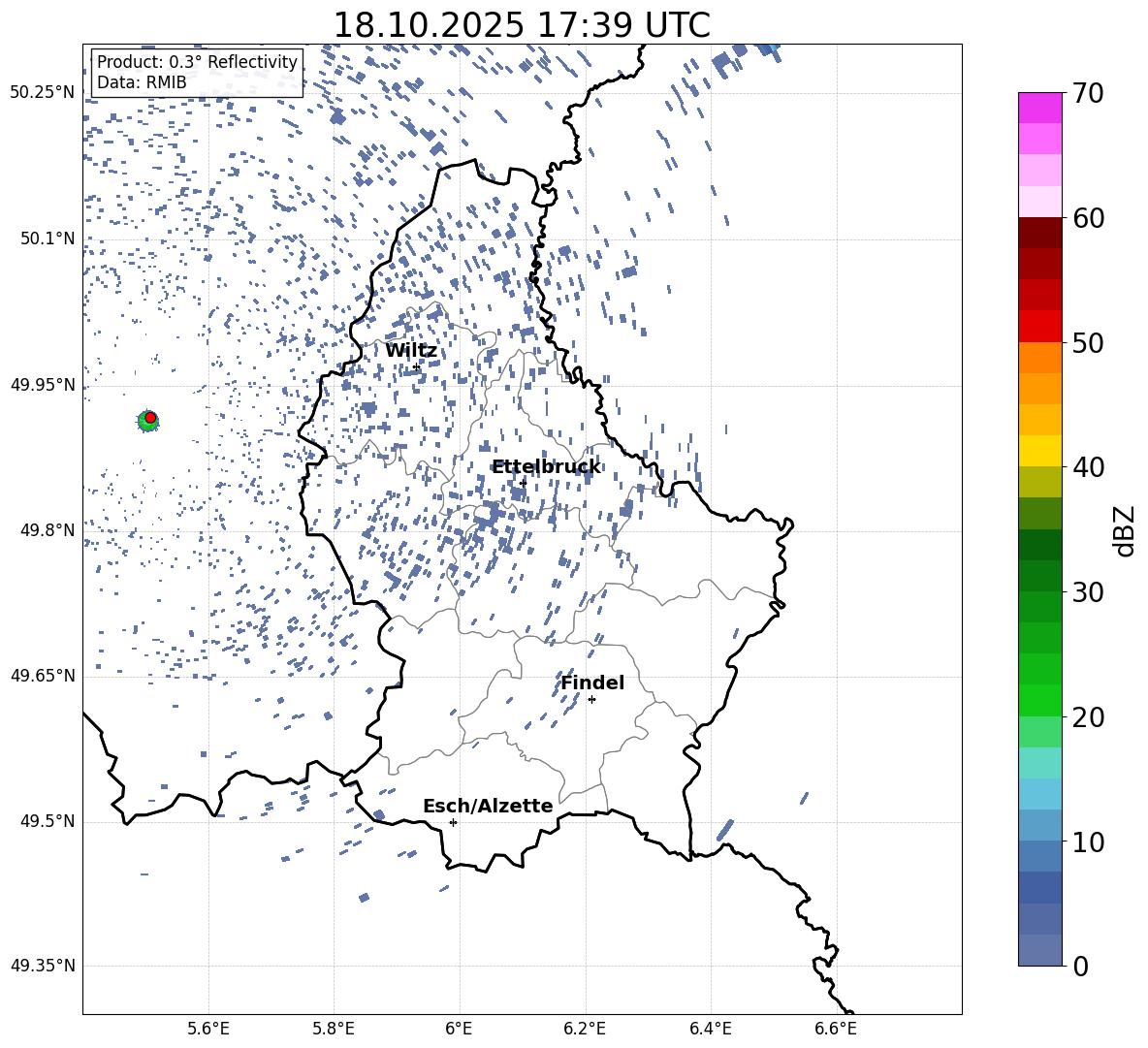Pick the yellow 40 dBZ colorbar swatch
This screenshot has width=1148, height=1048.
pyautogui.click(x=1040, y=451)
